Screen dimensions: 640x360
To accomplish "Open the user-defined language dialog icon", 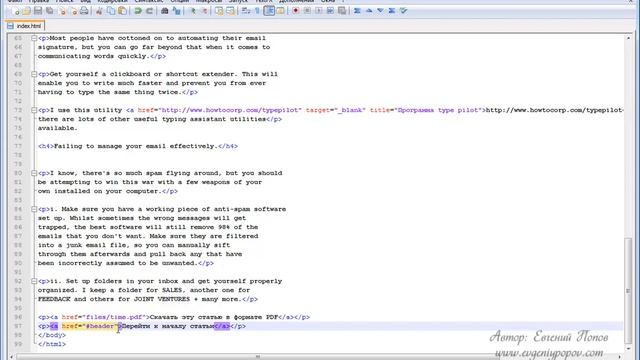I will point(280,11).
